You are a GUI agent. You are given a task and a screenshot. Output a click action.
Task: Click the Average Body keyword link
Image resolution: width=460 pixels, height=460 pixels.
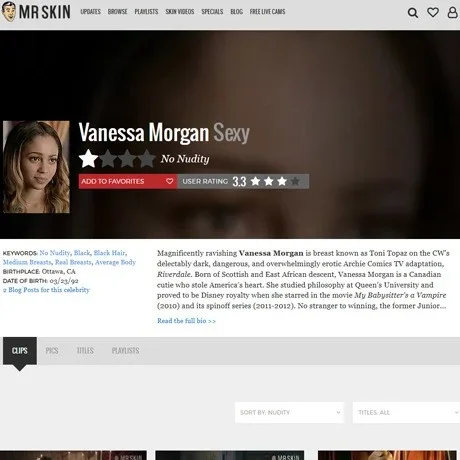[x=115, y=262]
